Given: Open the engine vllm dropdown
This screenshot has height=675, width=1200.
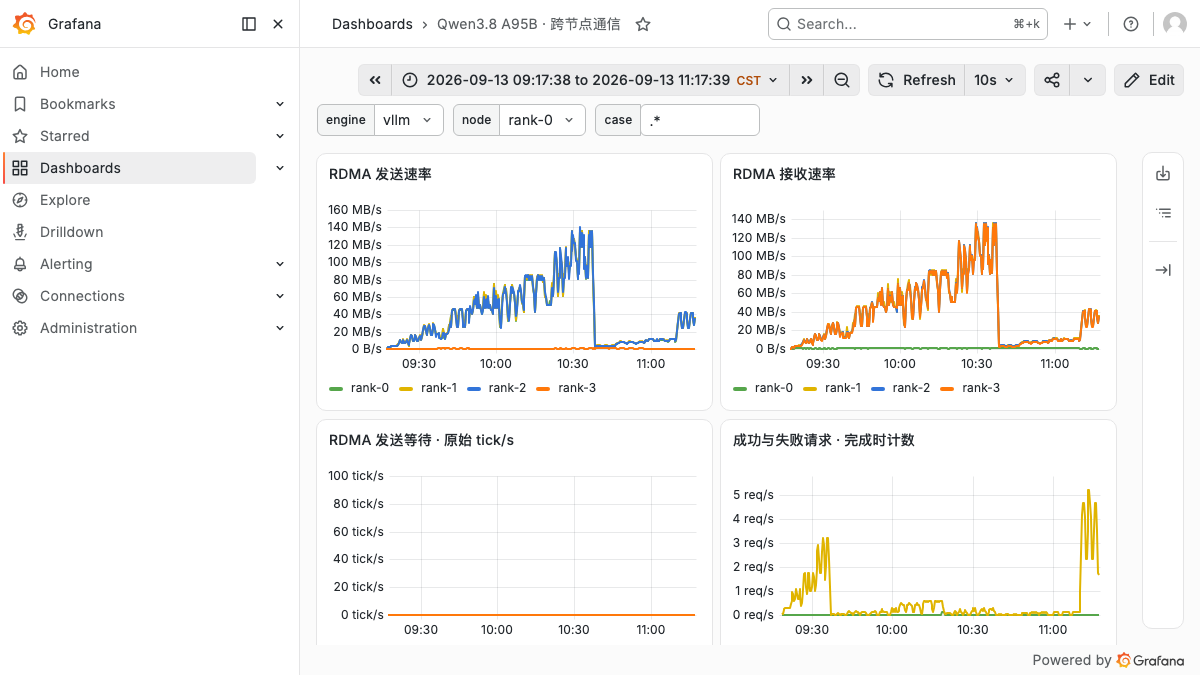Looking at the screenshot, I should point(409,120).
